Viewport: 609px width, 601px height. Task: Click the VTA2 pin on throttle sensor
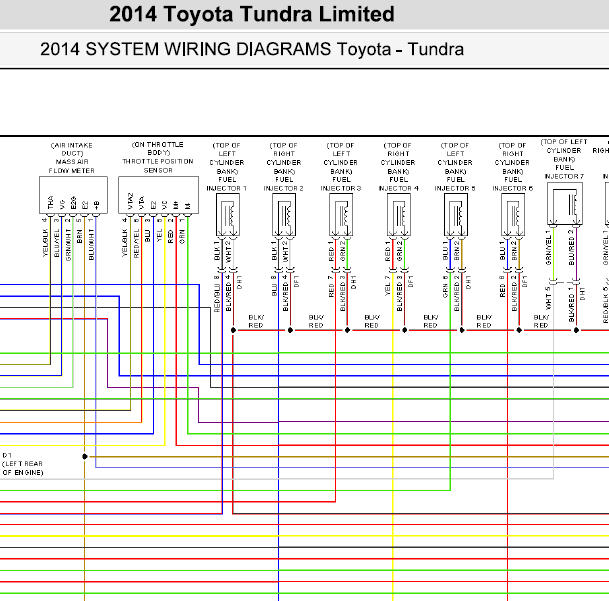[x=130, y=201]
